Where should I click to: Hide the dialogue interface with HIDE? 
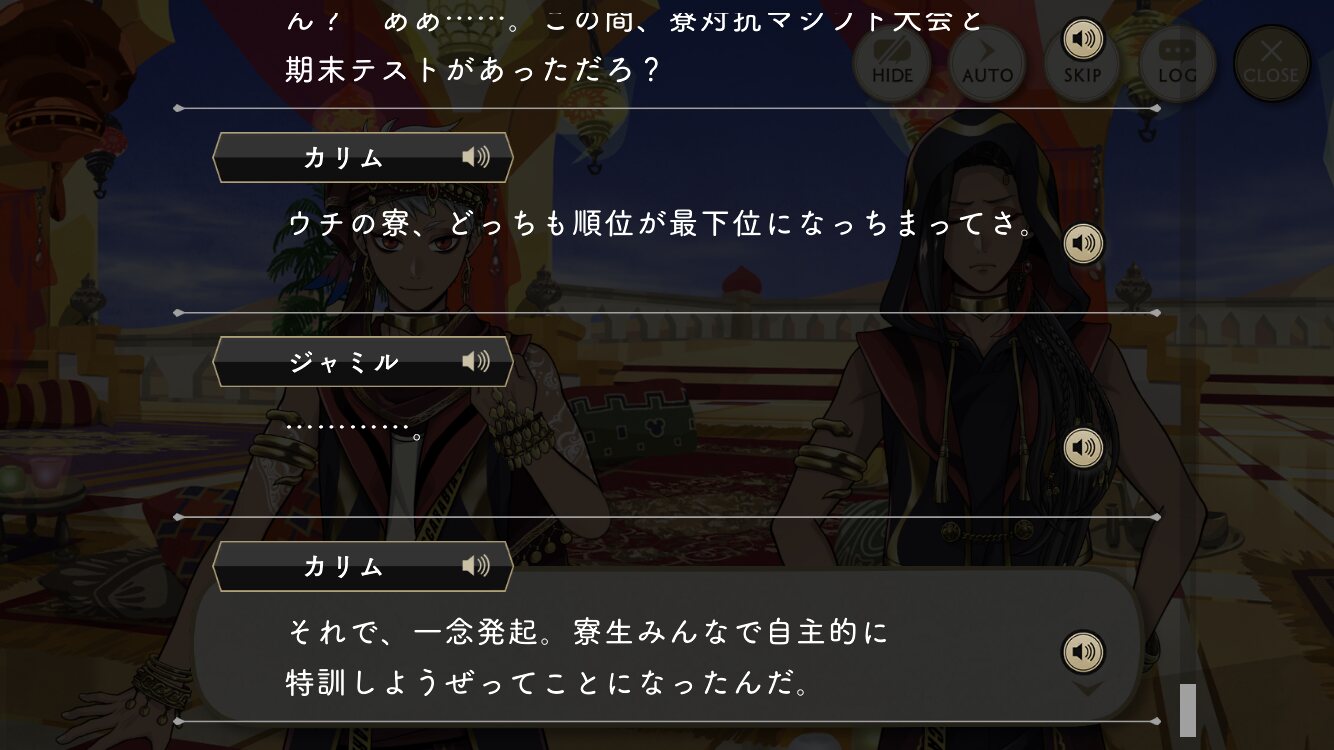tap(892, 63)
